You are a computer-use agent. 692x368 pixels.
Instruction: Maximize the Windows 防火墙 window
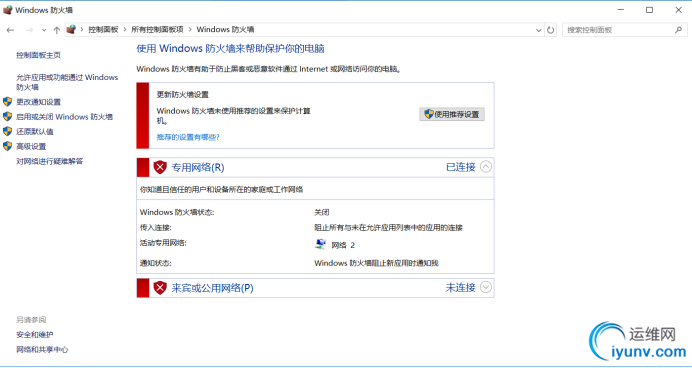pyautogui.click(x=649, y=10)
